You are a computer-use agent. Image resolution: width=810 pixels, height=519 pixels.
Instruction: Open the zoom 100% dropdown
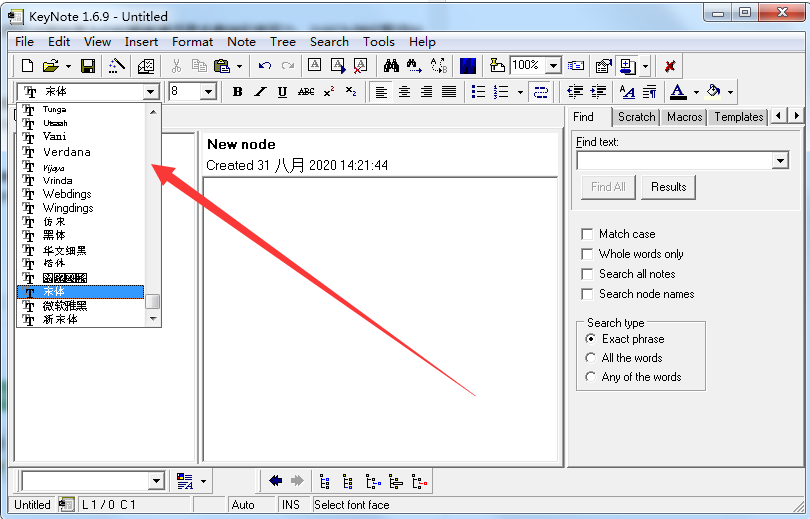(x=553, y=66)
